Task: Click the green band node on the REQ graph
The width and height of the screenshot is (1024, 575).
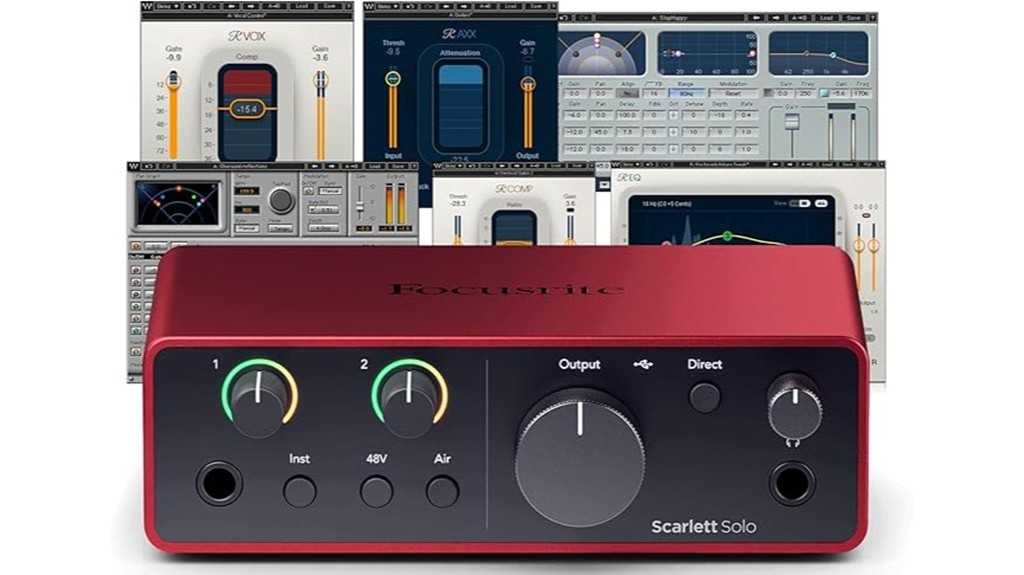Action: pyautogui.click(x=727, y=237)
